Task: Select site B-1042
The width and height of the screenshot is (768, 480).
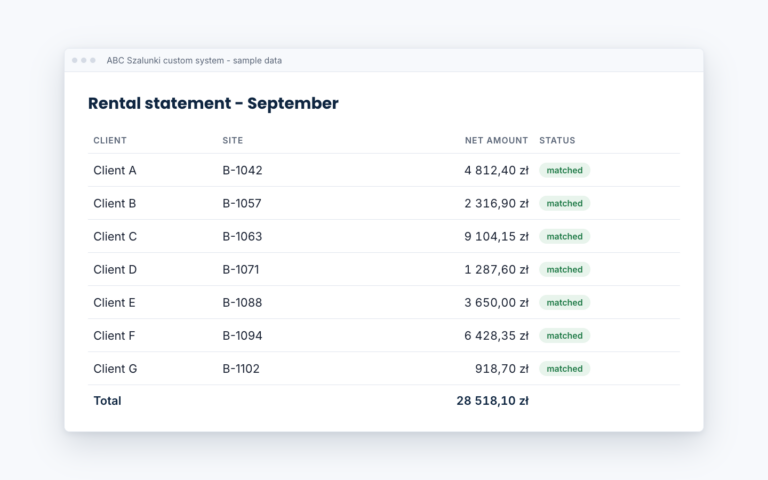Action: click(x=242, y=170)
